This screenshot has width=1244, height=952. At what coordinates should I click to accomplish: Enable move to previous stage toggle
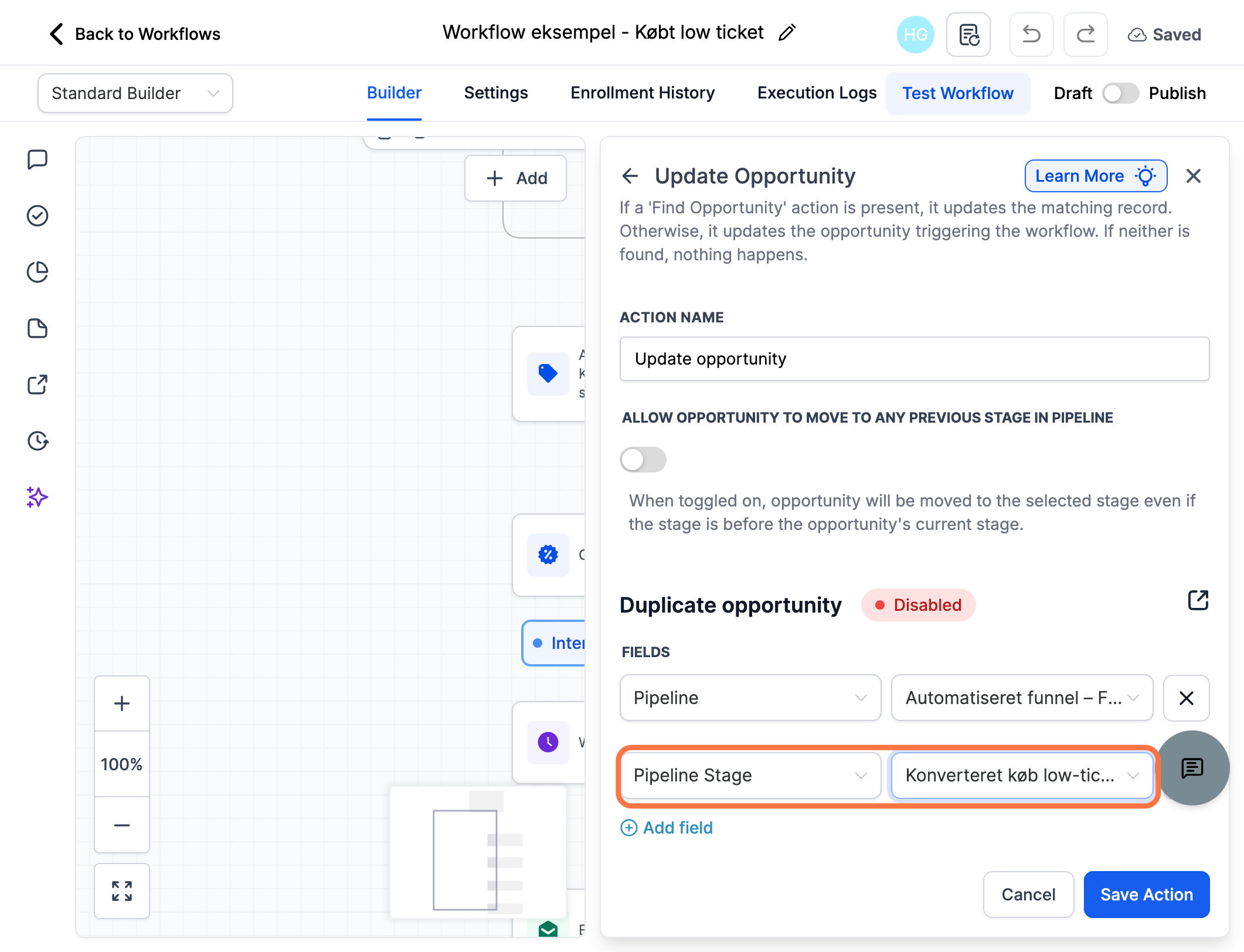(643, 460)
